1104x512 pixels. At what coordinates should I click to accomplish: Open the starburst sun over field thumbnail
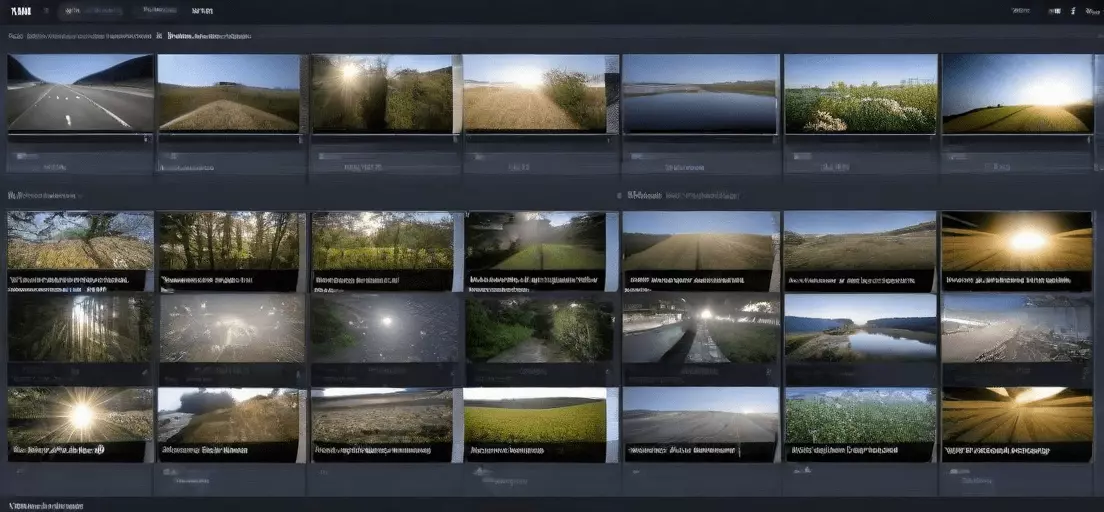(80, 415)
